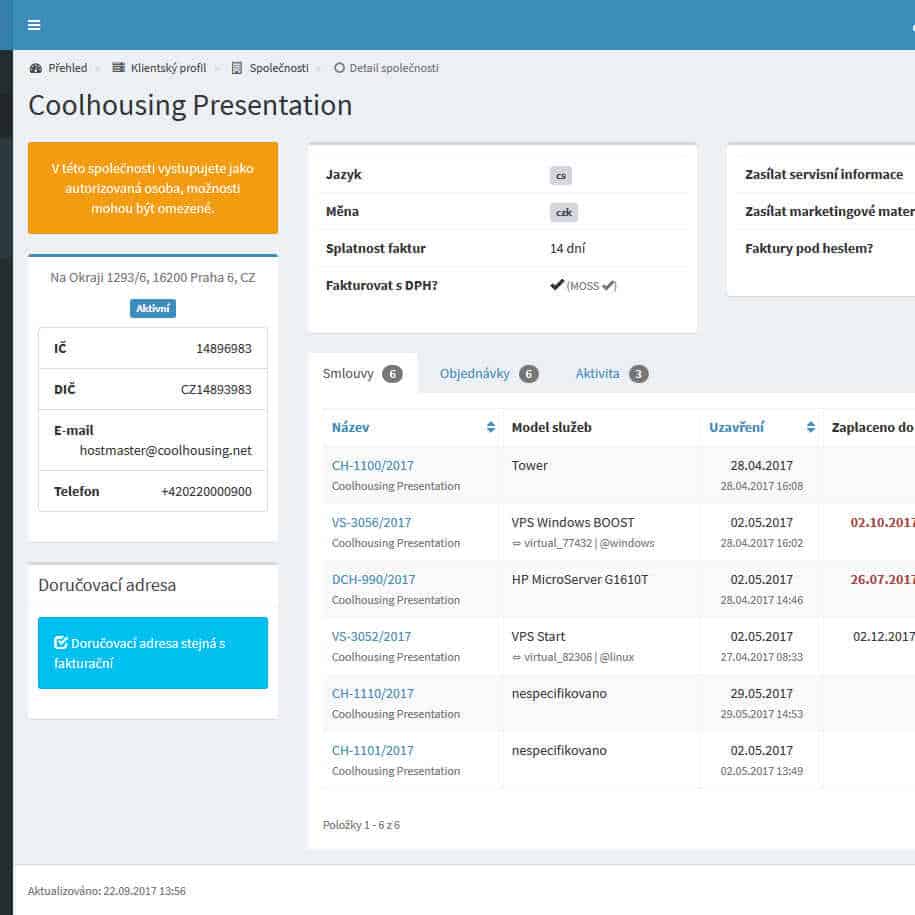The image size is (915, 915).
Task: Click the Doručovací adresa heading
Action: coord(107,585)
